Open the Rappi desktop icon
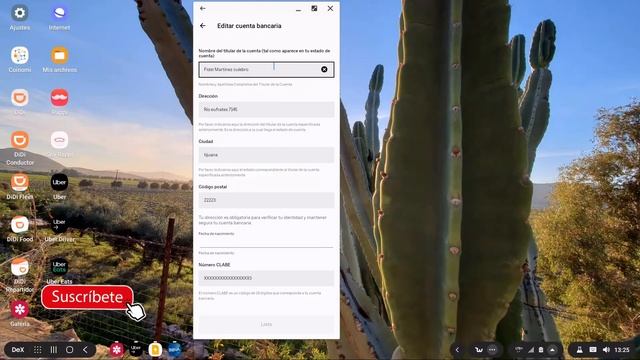The height and width of the screenshot is (360, 640). [x=59, y=98]
